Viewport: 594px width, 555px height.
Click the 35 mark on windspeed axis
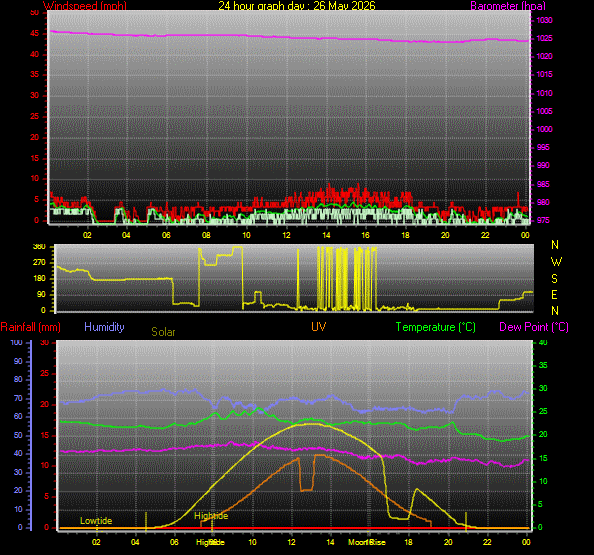pos(34,74)
